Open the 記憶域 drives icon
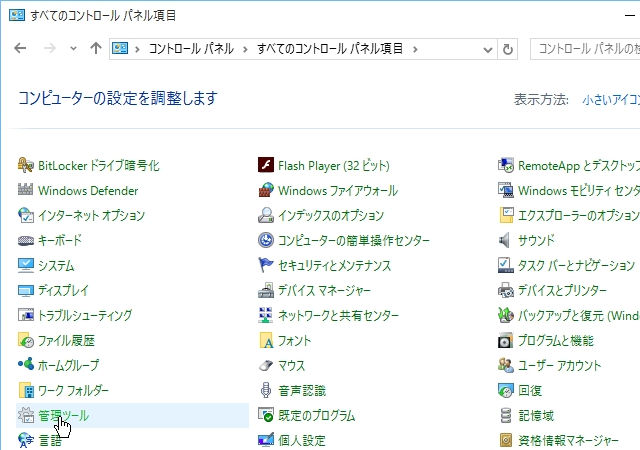Image resolution: width=640 pixels, height=450 pixels. (506, 415)
